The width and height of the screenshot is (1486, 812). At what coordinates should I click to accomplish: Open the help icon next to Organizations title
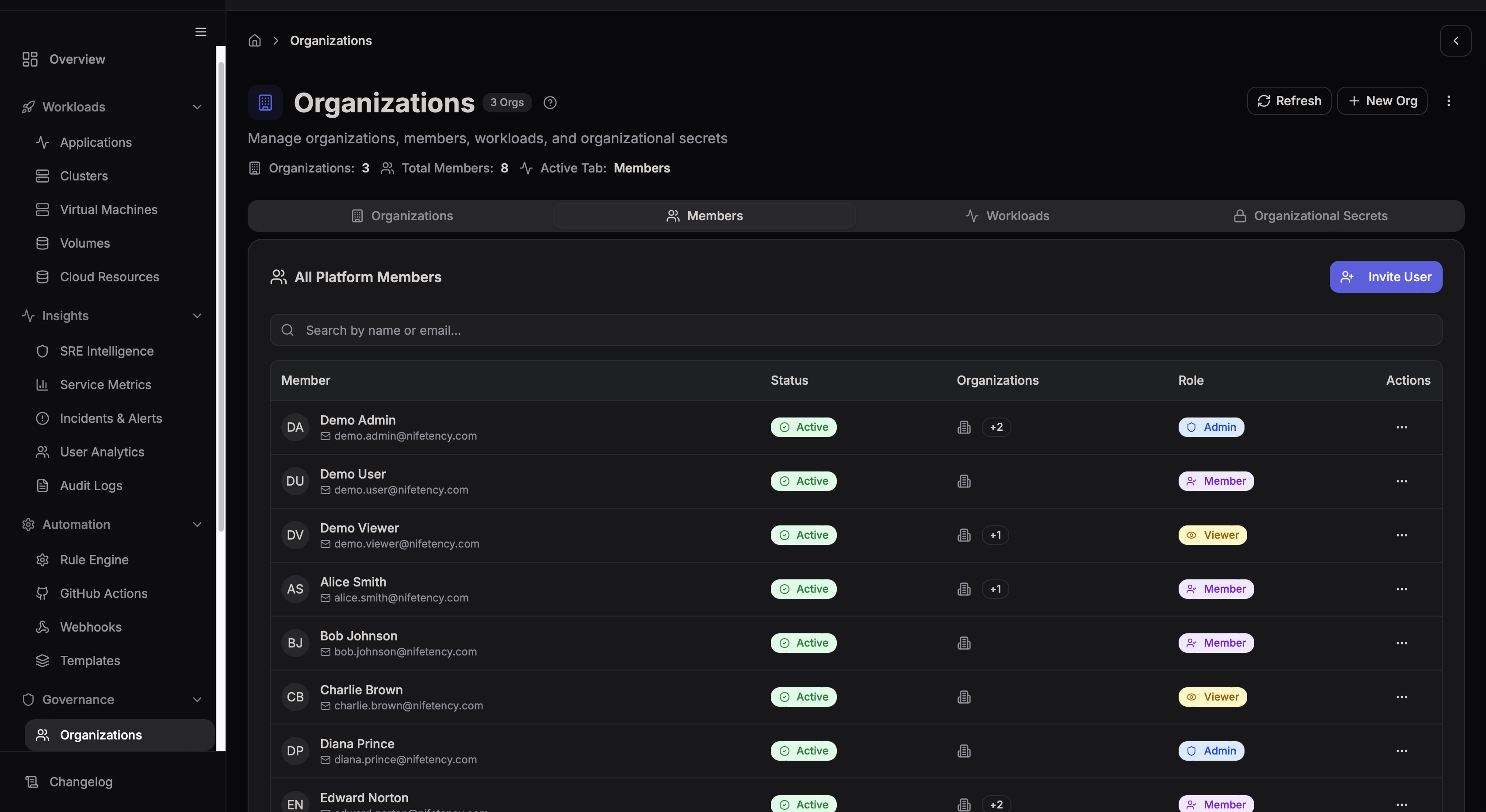click(x=549, y=102)
